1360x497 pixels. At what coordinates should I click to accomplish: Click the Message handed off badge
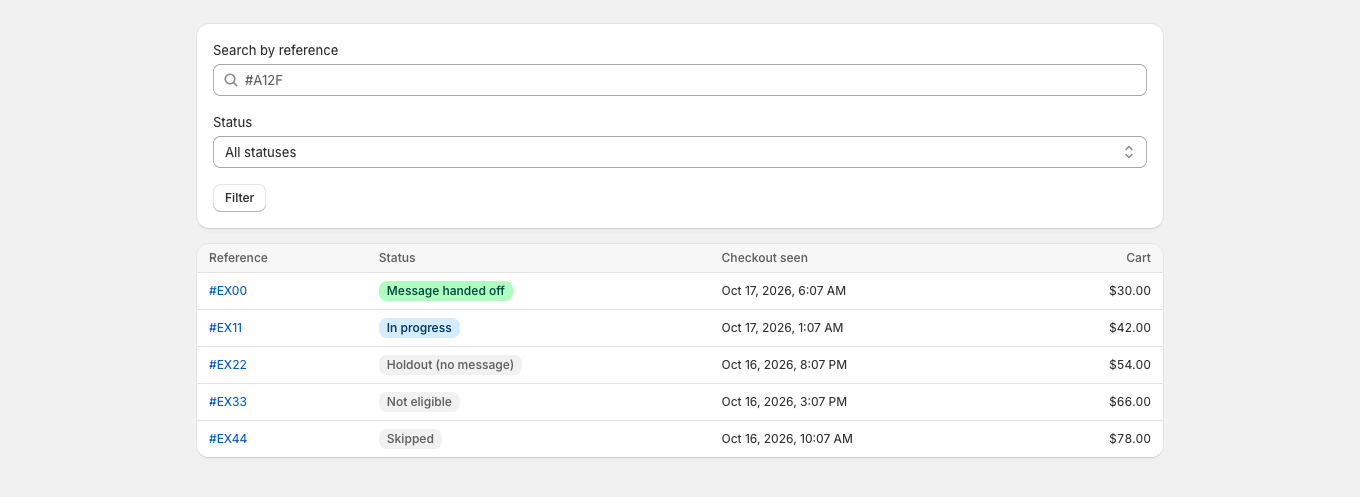[x=446, y=291]
